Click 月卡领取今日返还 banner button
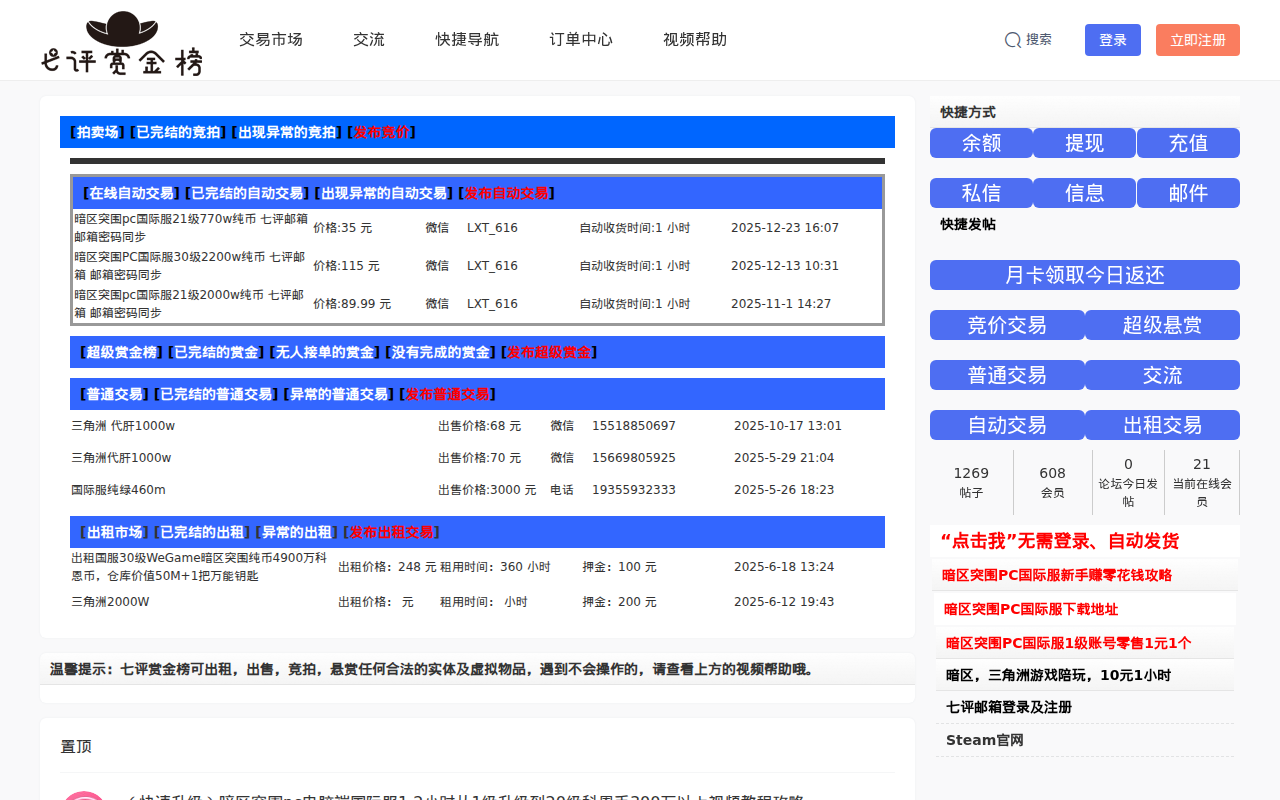The image size is (1280, 800). 1084,274
